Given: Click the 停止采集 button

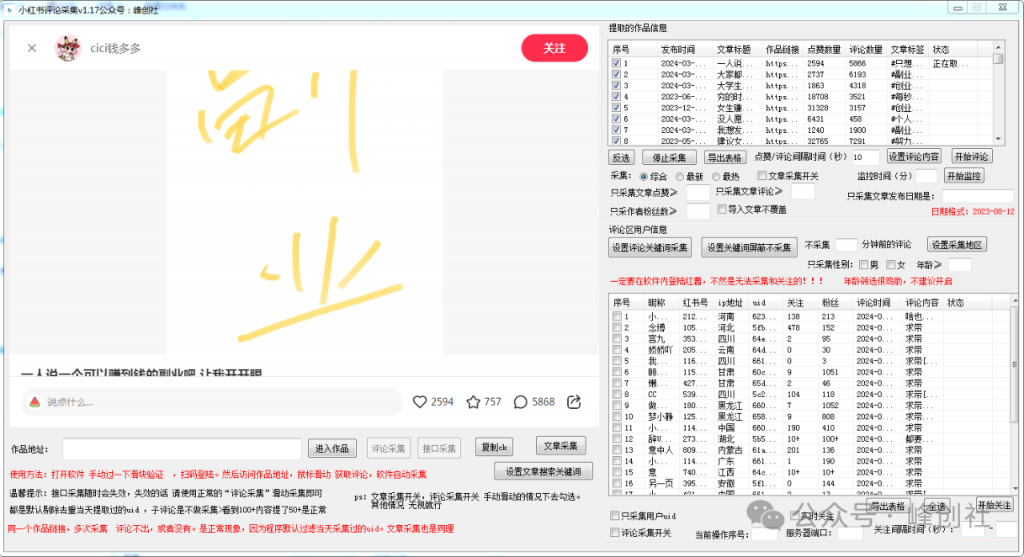Looking at the screenshot, I should tap(668, 157).
